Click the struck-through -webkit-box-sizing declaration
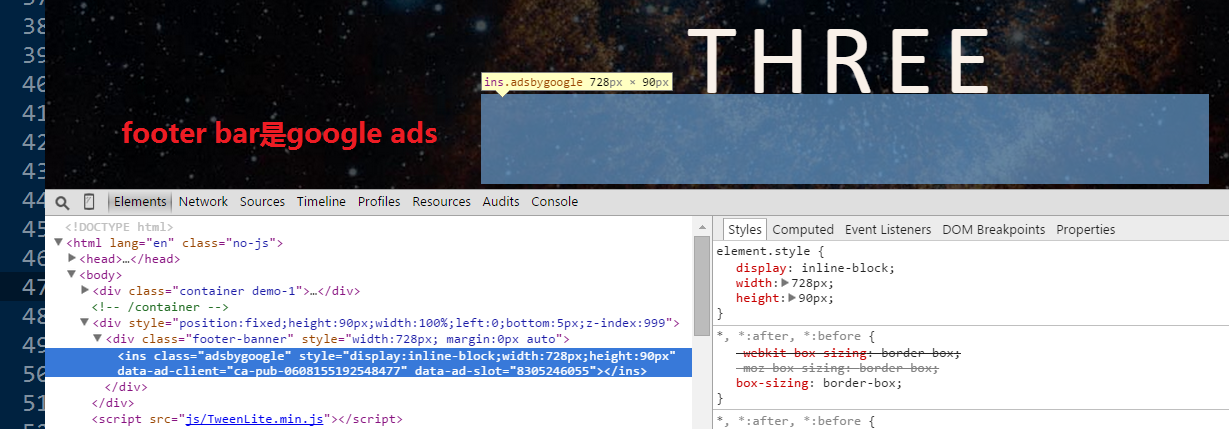This screenshot has width=1229, height=429. [x=849, y=353]
